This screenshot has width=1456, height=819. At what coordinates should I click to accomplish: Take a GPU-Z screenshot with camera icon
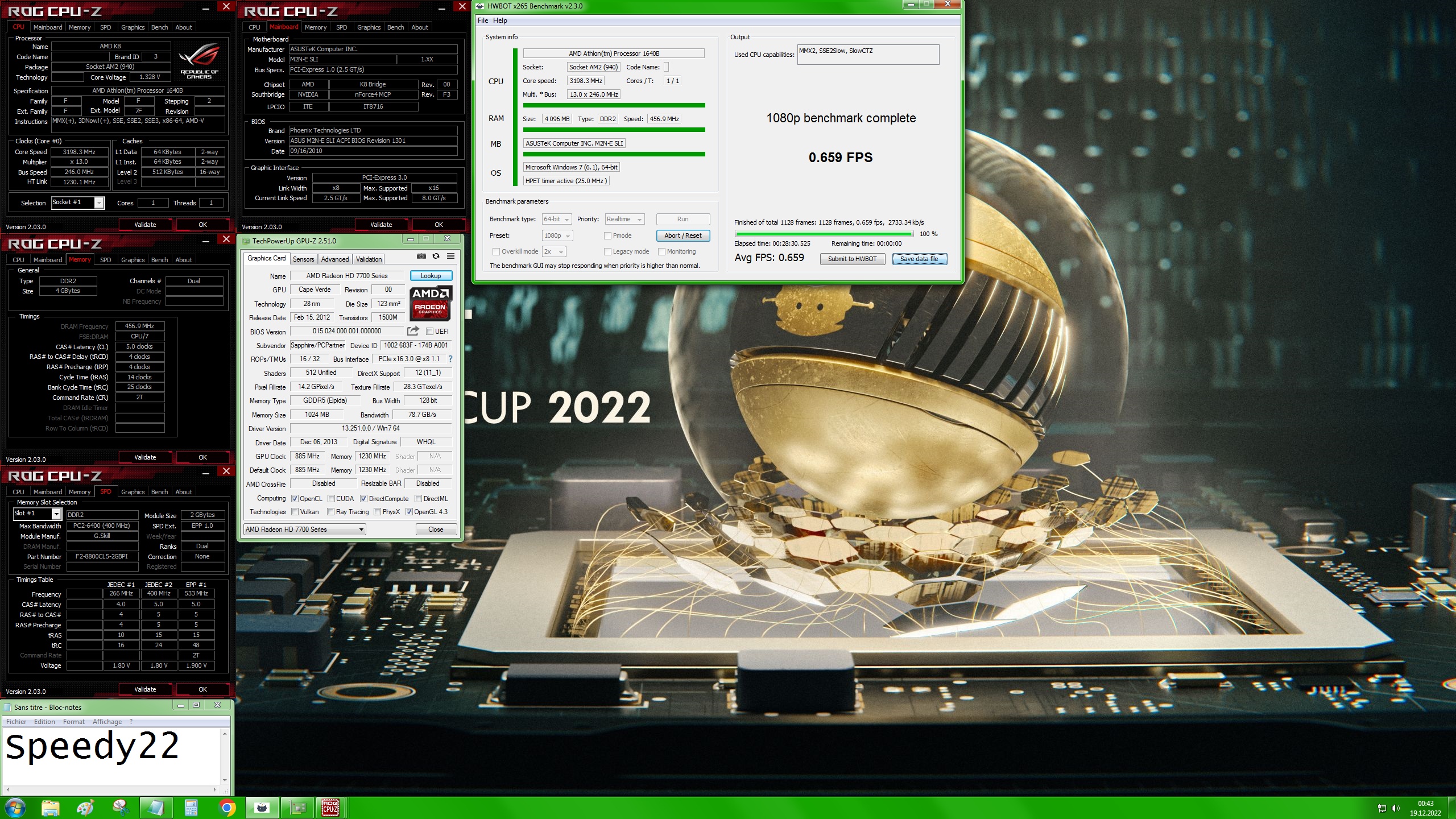point(421,257)
